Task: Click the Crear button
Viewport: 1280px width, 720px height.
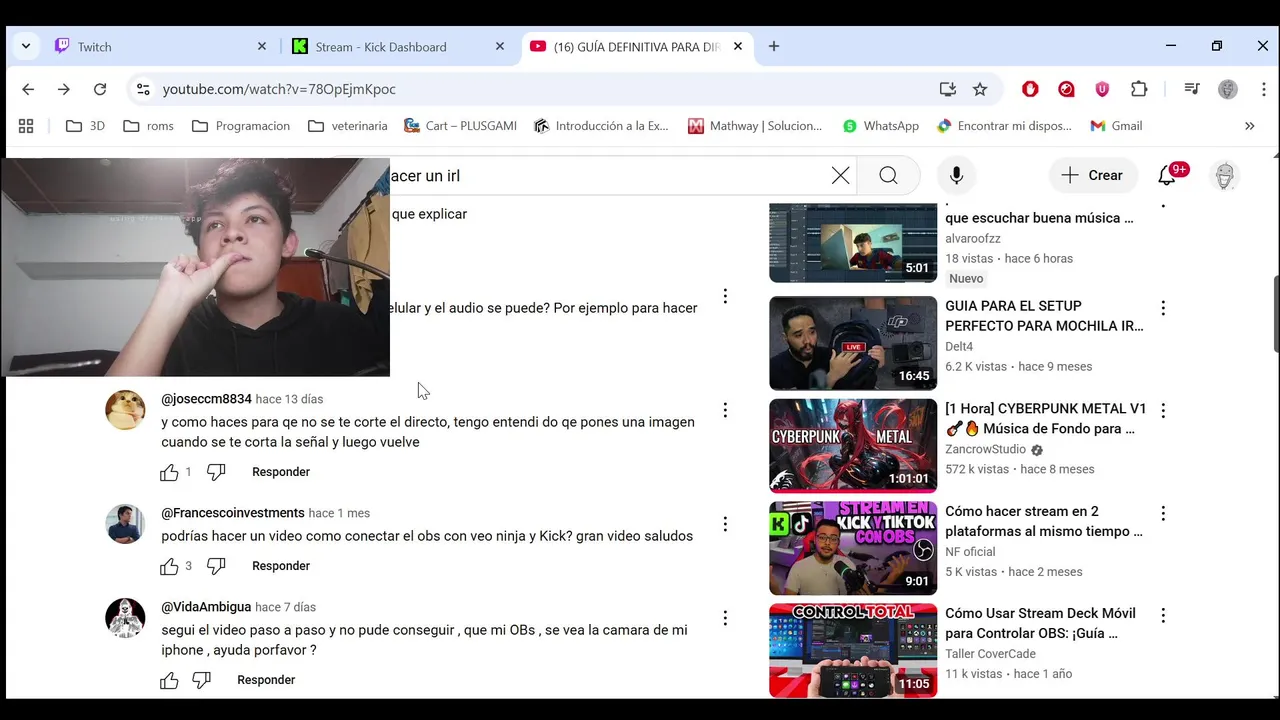Action: click(1093, 175)
